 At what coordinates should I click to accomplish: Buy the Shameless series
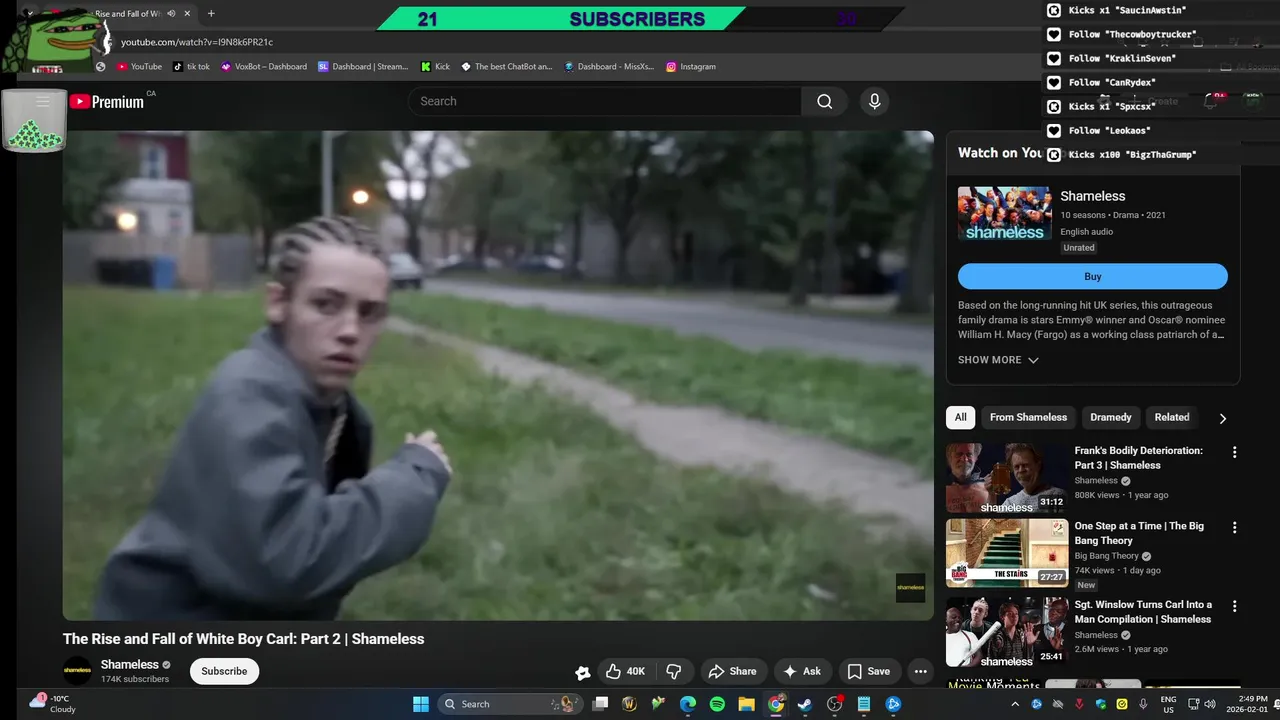coord(1093,277)
